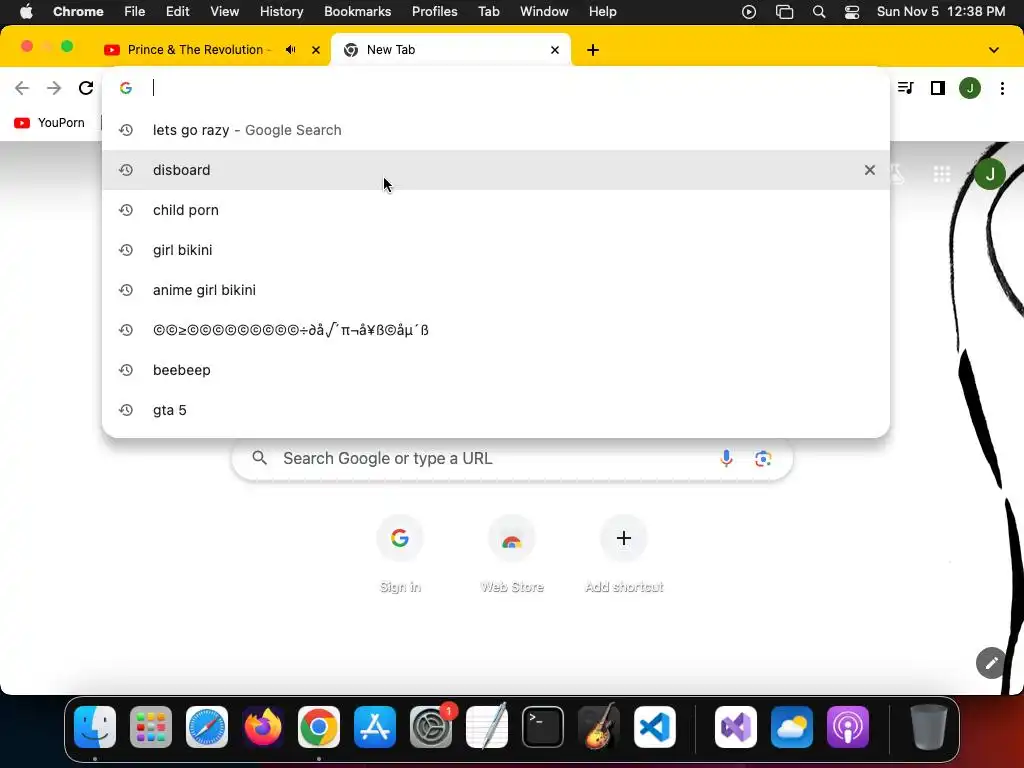Launch Visual Studio Code from the Dock

pyautogui.click(x=655, y=727)
